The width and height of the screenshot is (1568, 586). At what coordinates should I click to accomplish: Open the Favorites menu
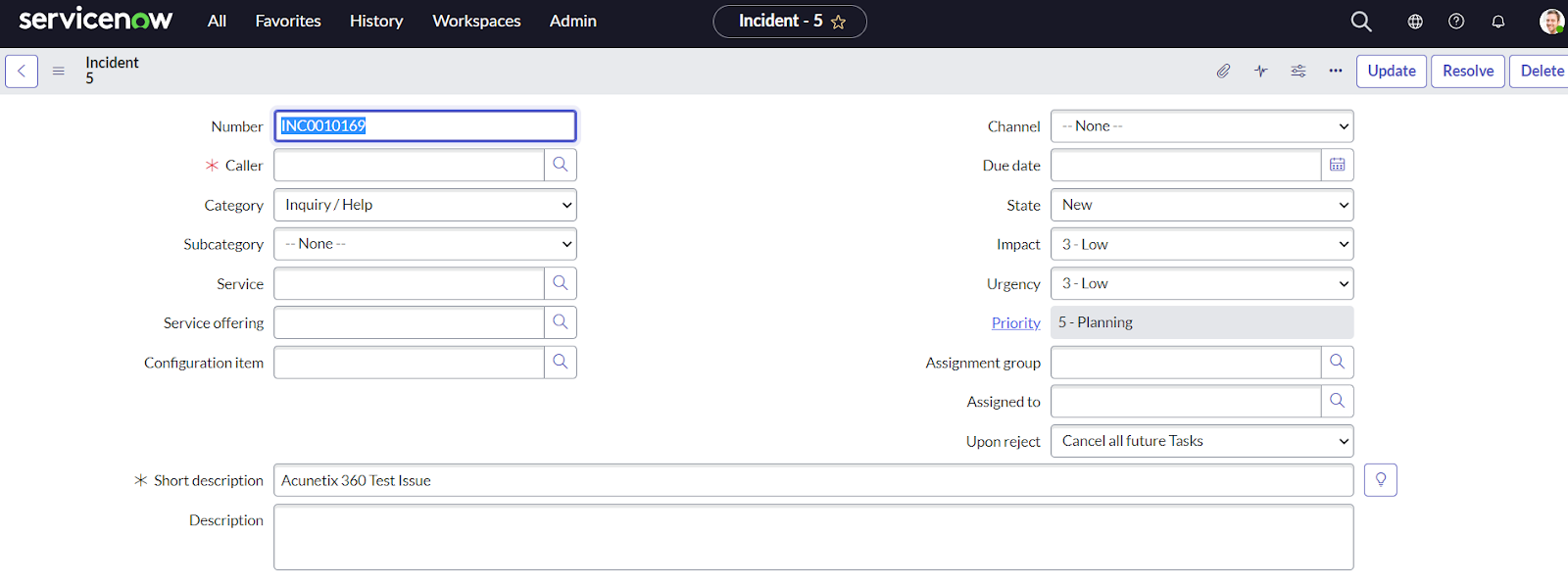(288, 21)
